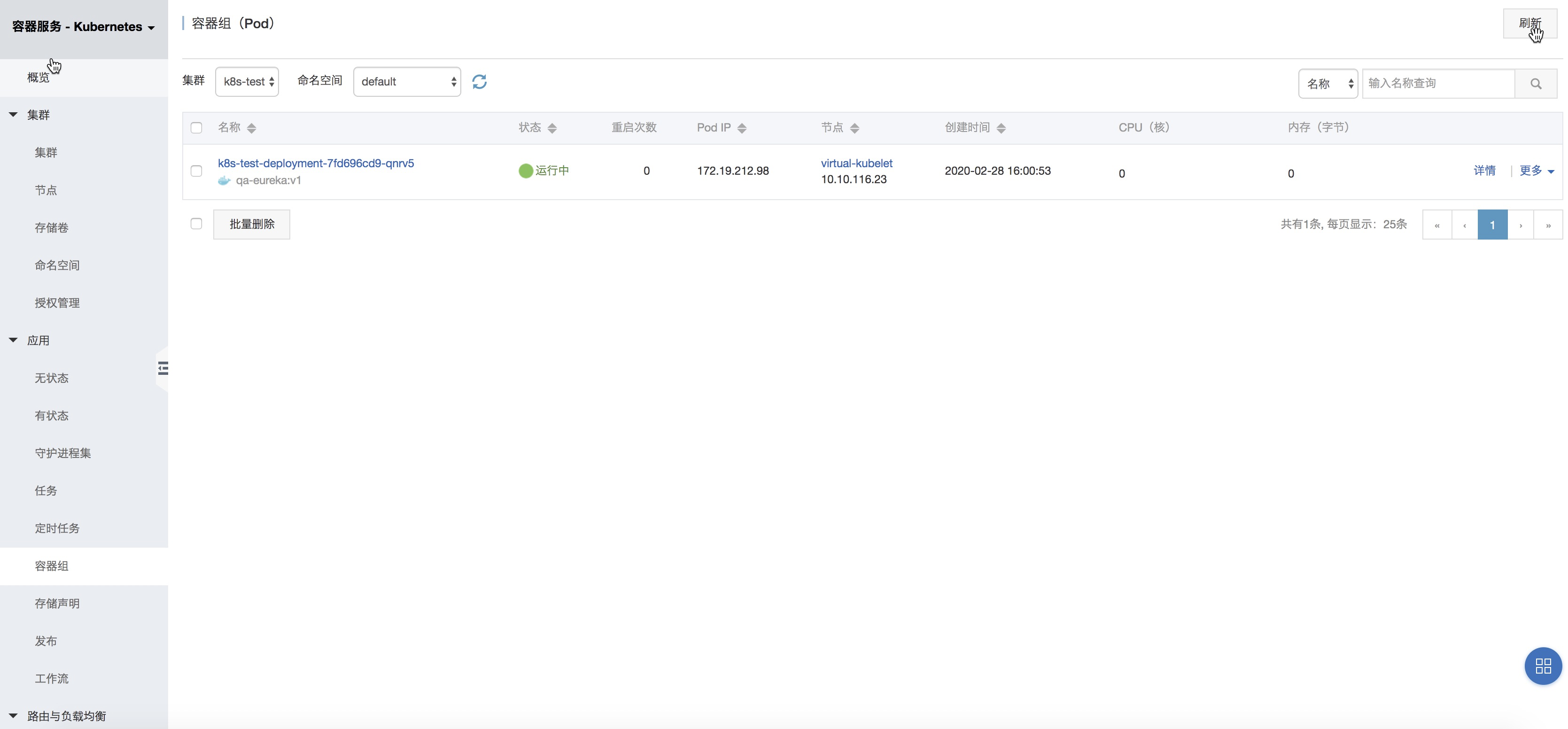Click the green running status dot
The image size is (1568, 729).
[x=526, y=171]
